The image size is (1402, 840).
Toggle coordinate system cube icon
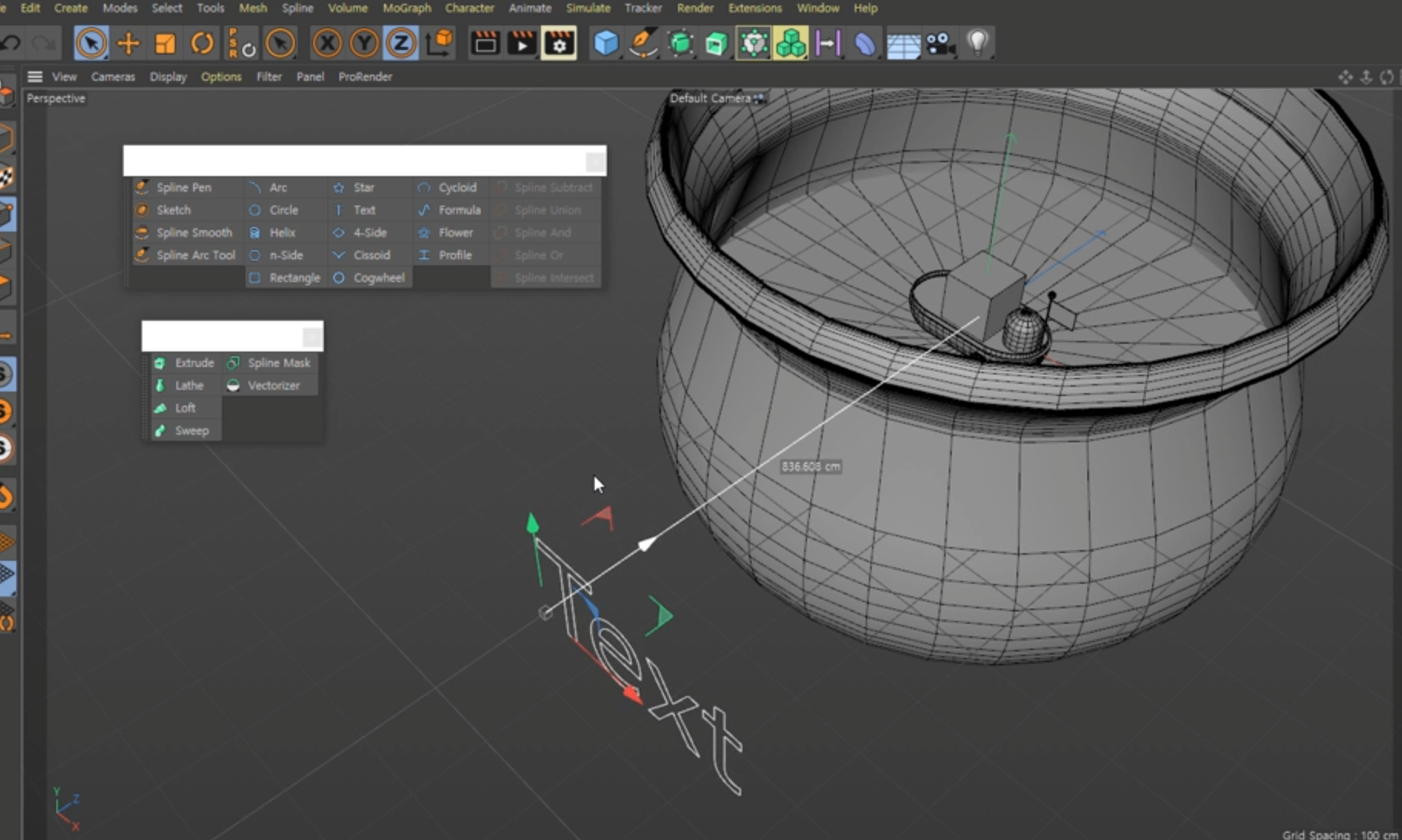click(x=439, y=43)
